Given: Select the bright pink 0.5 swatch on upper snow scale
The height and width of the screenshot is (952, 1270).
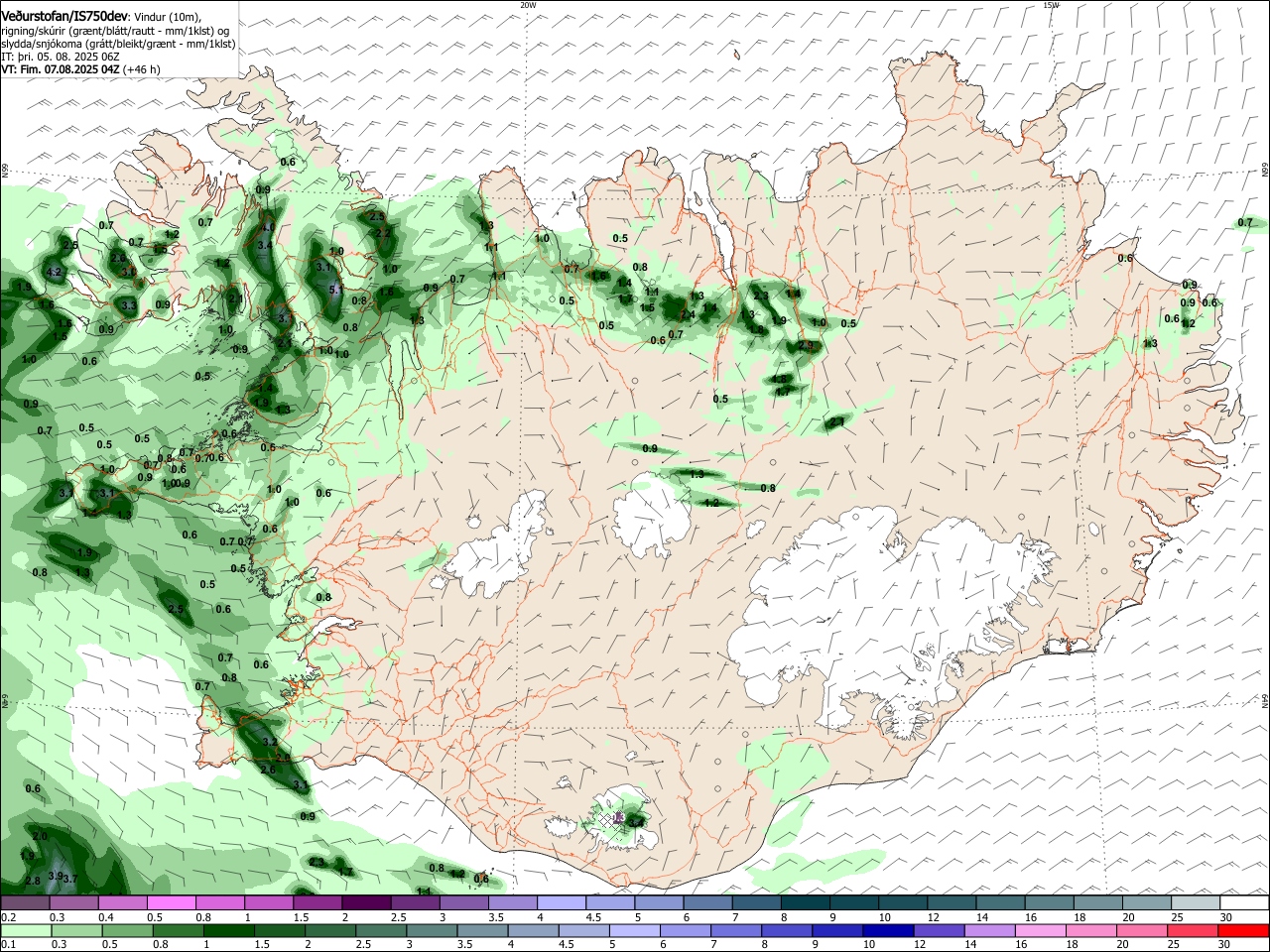Looking at the screenshot, I should pos(171,903).
